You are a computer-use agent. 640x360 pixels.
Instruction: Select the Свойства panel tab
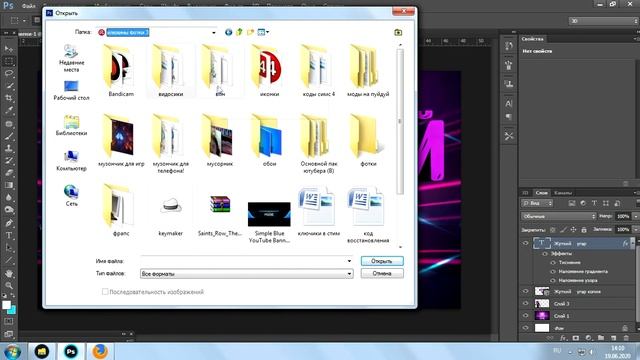533,39
